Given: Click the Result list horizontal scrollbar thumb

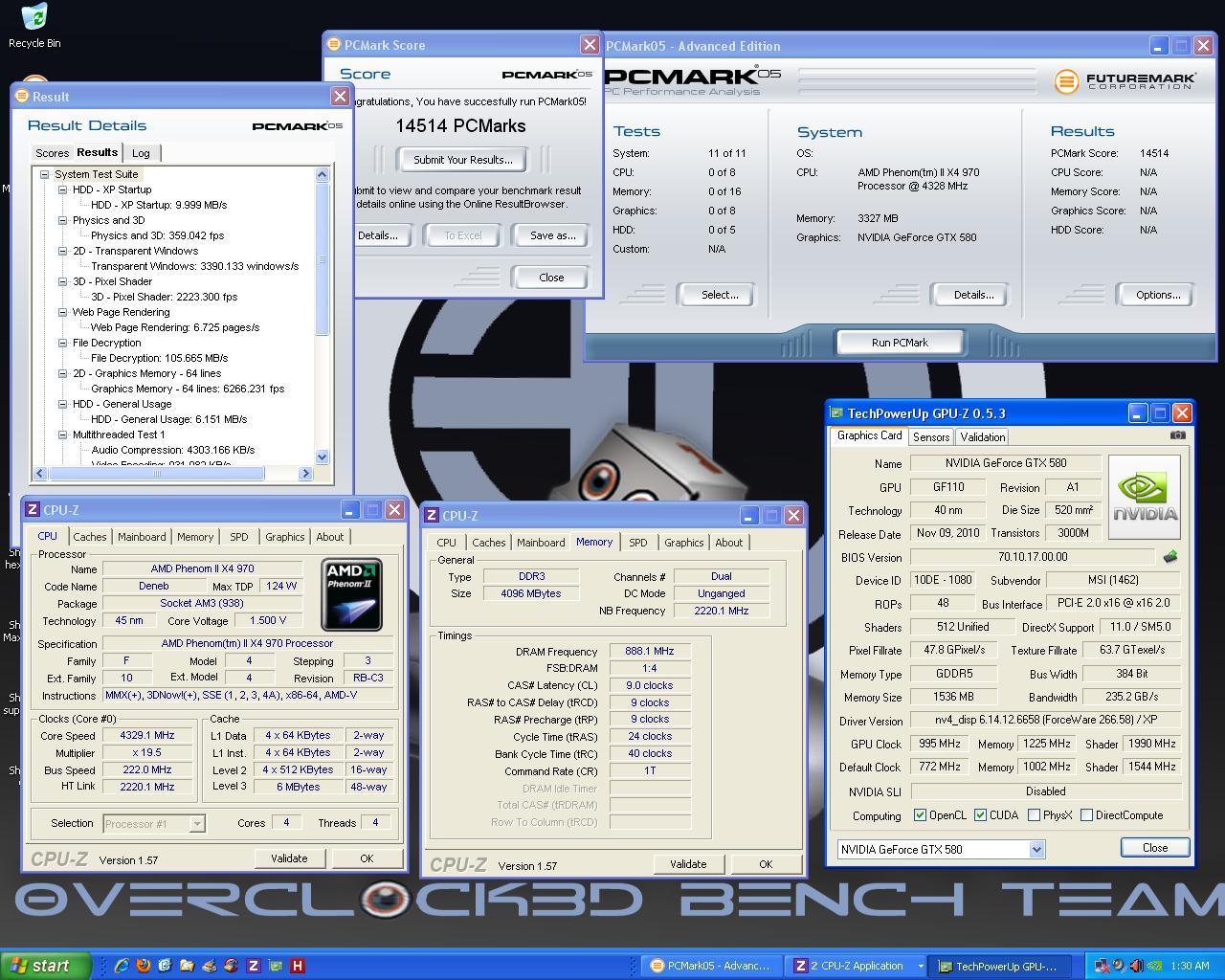Looking at the screenshot, I should [x=157, y=473].
